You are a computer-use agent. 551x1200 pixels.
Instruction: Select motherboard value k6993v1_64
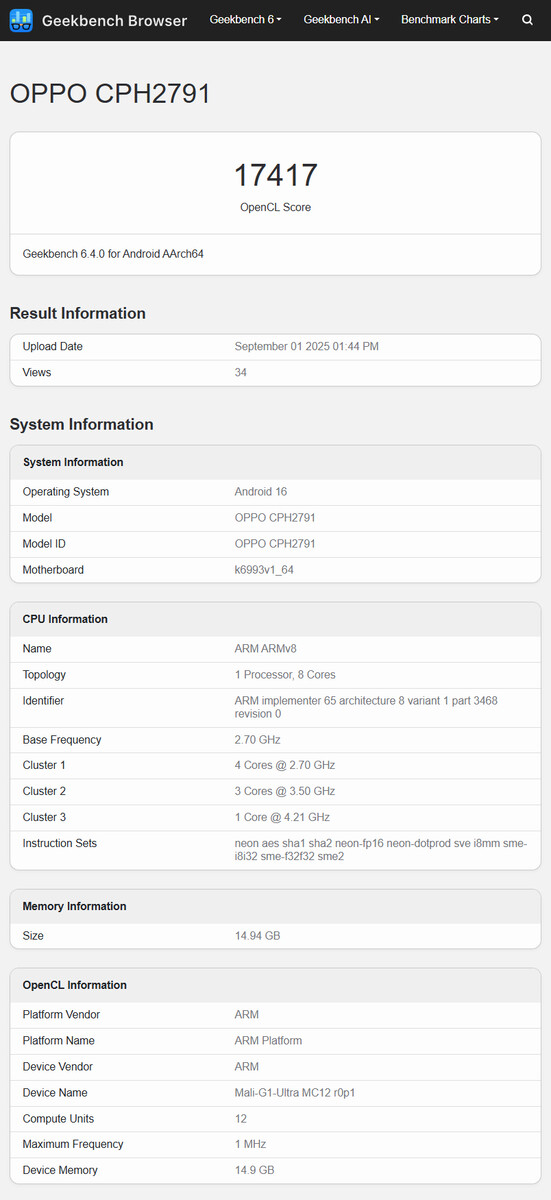tap(264, 569)
